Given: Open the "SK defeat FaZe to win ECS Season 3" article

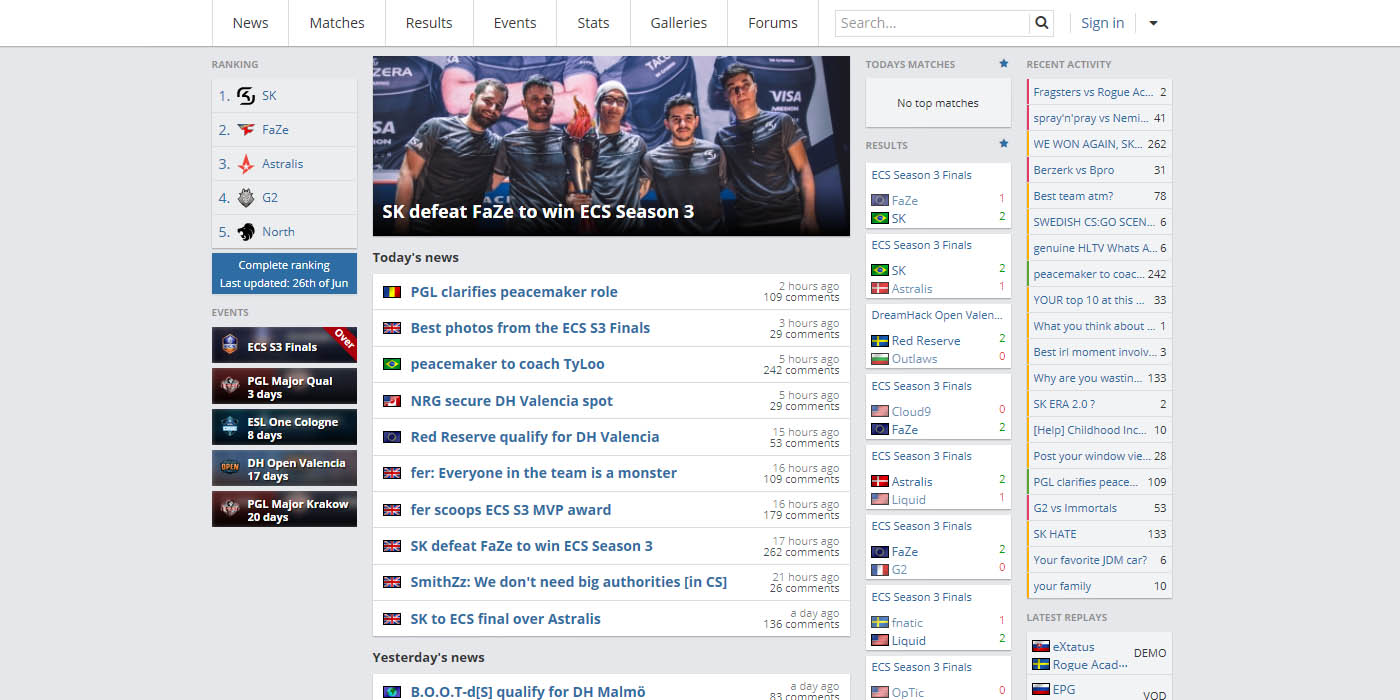Looking at the screenshot, I should tap(531, 546).
